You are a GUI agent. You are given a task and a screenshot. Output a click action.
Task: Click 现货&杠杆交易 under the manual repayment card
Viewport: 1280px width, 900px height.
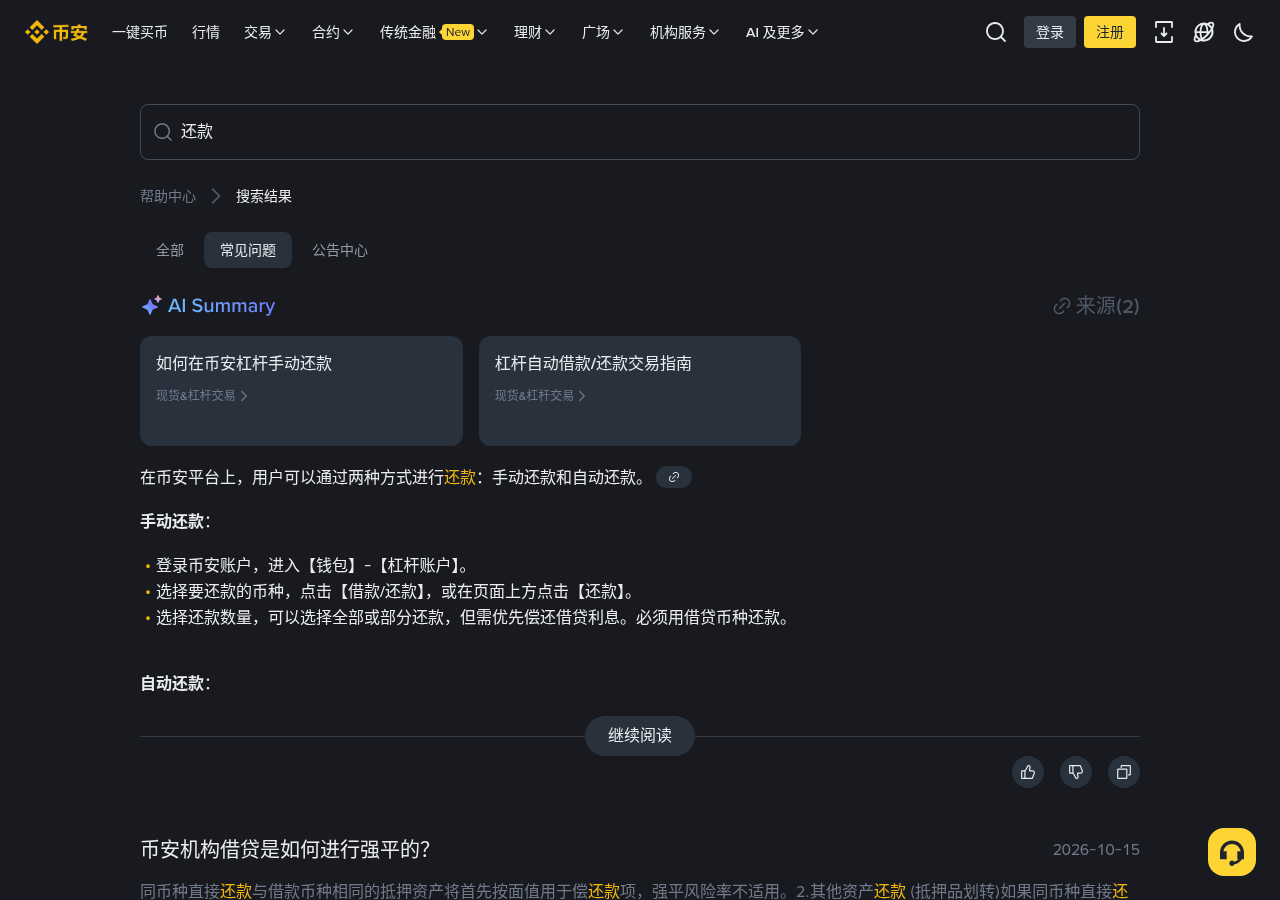click(x=202, y=396)
